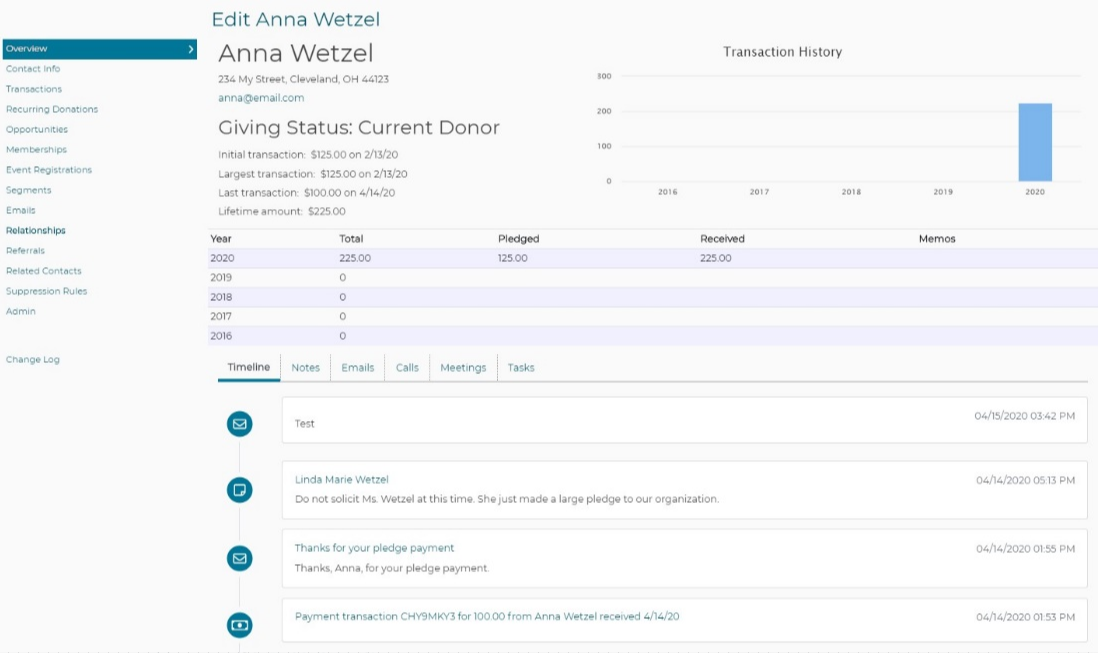Image resolution: width=1098 pixels, height=653 pixels.
Task: Click the 2017 year row
Action: tap(653, 316)
